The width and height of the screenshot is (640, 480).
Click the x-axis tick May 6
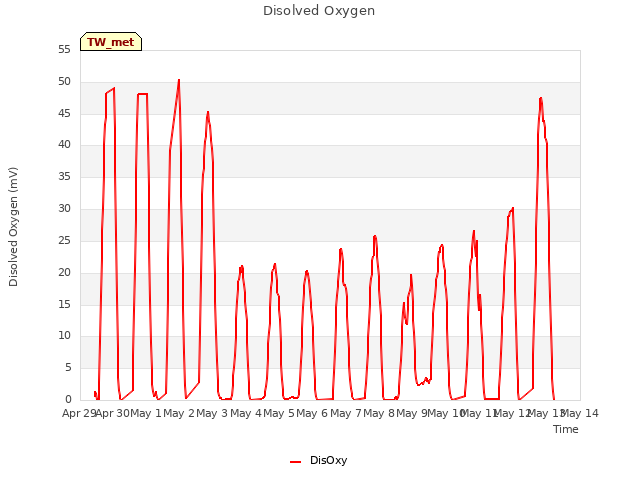pos(312,414)
